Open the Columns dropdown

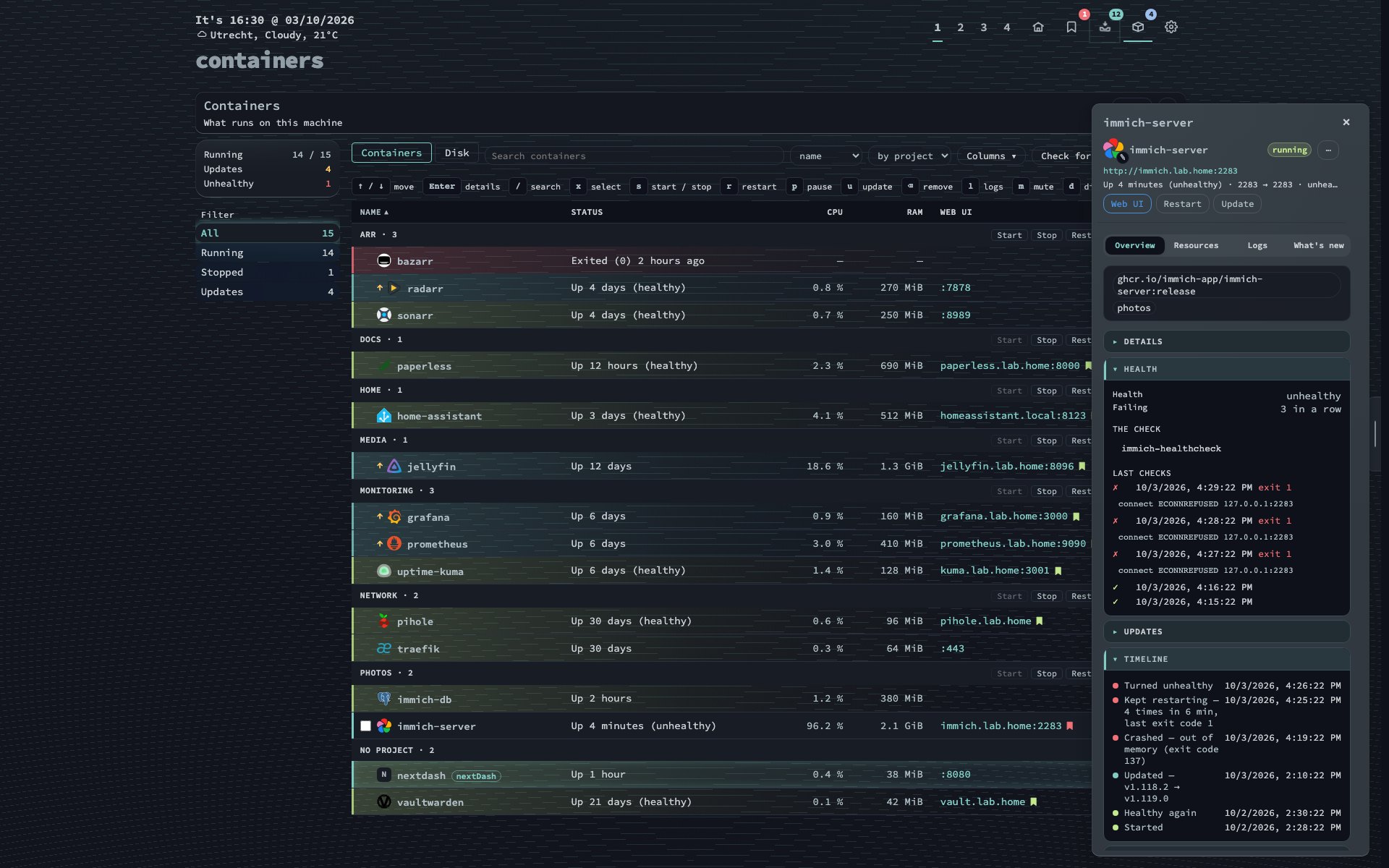(x=990, y=156)
